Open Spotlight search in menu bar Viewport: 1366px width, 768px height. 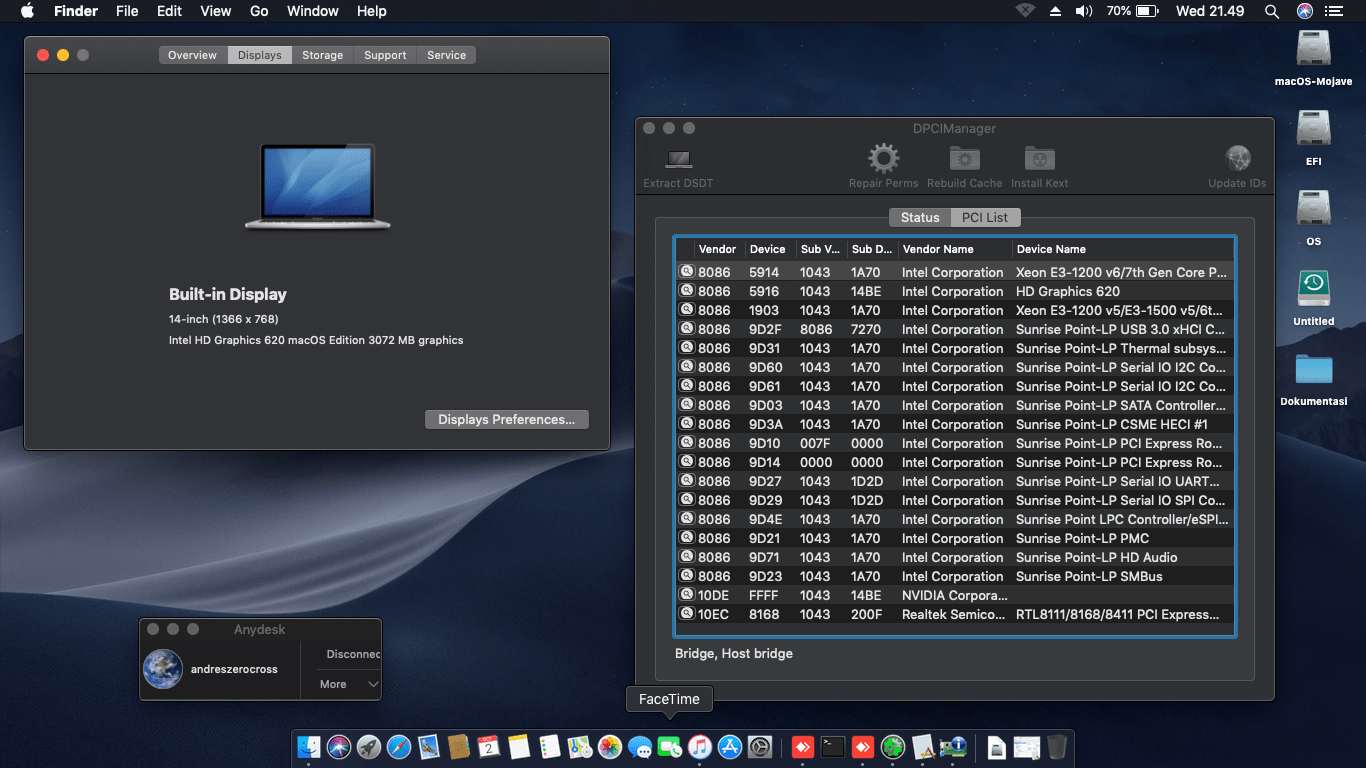(1271, 11)
